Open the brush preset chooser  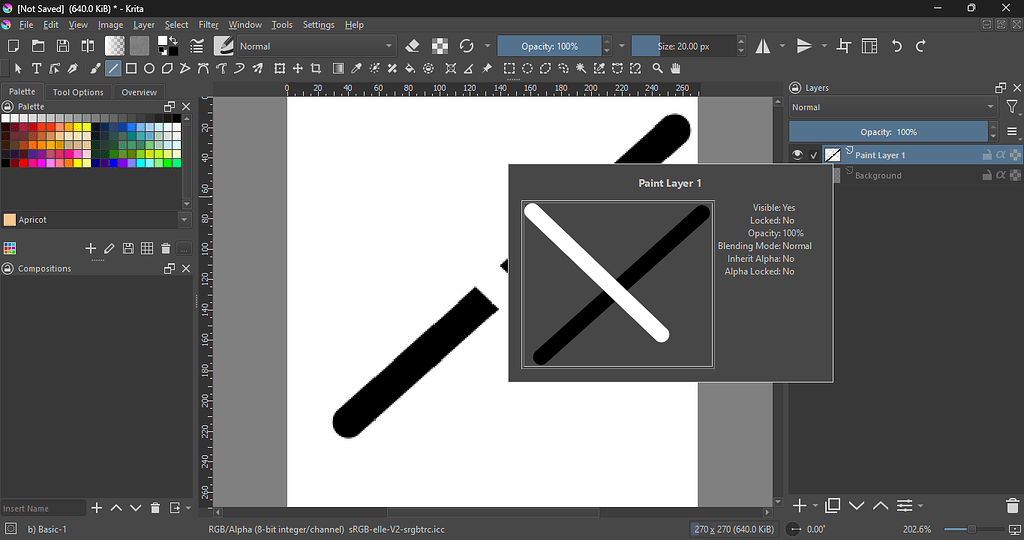[223, 46]
